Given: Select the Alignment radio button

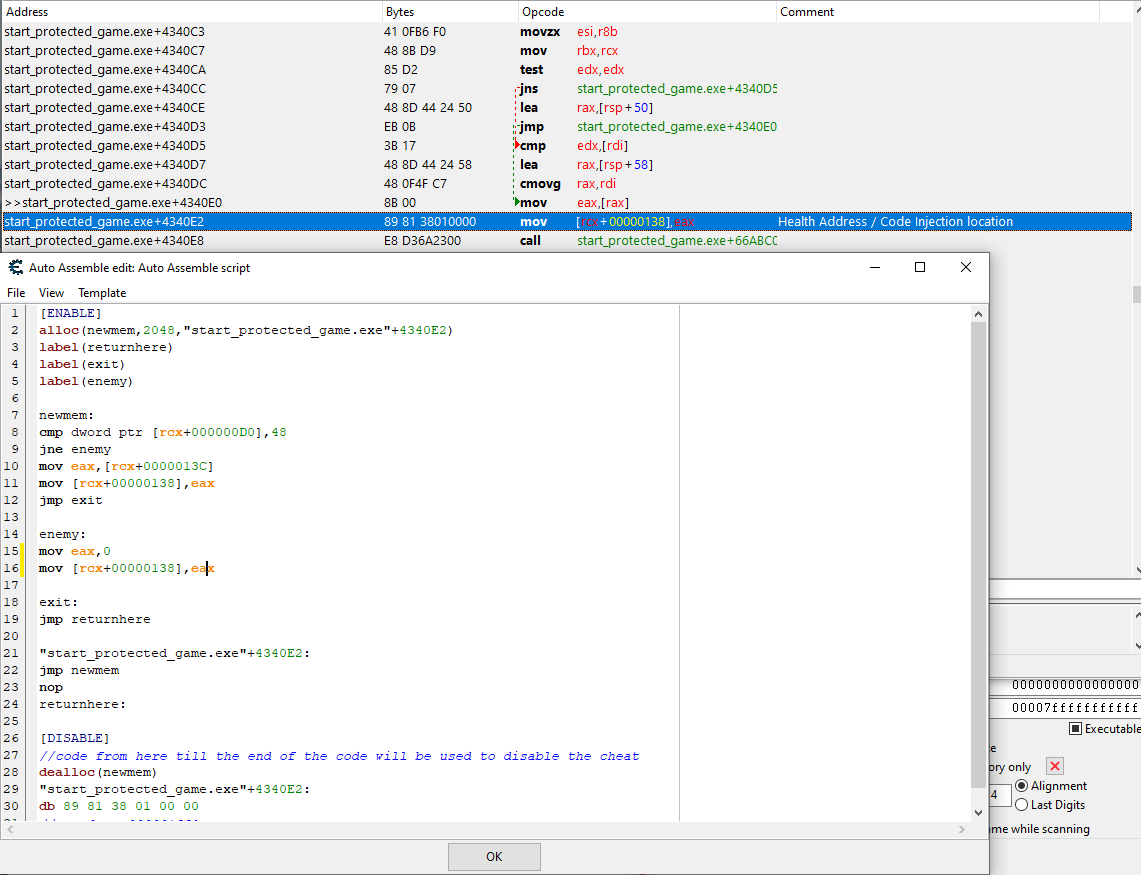Looking at the screenshot, I should (x=1021, y=786).
